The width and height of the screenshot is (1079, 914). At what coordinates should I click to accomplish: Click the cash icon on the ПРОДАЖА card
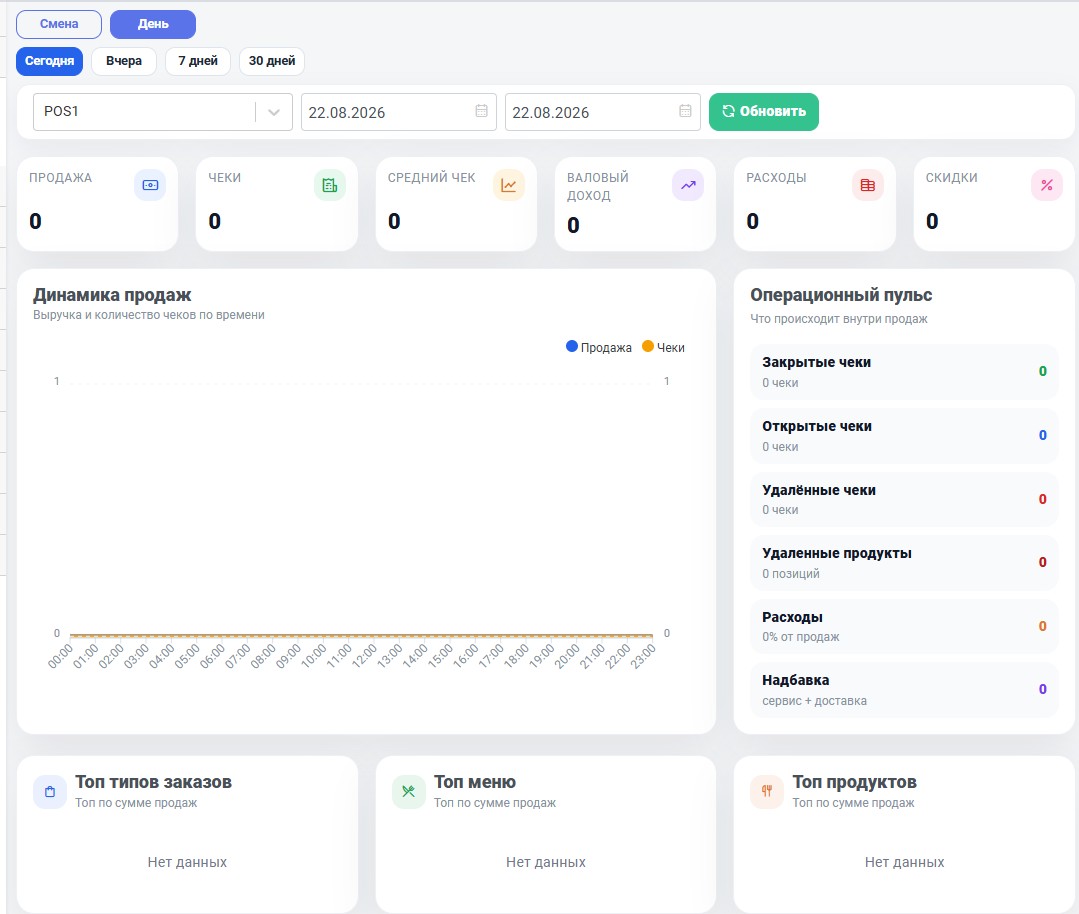[x=150, y=185]
